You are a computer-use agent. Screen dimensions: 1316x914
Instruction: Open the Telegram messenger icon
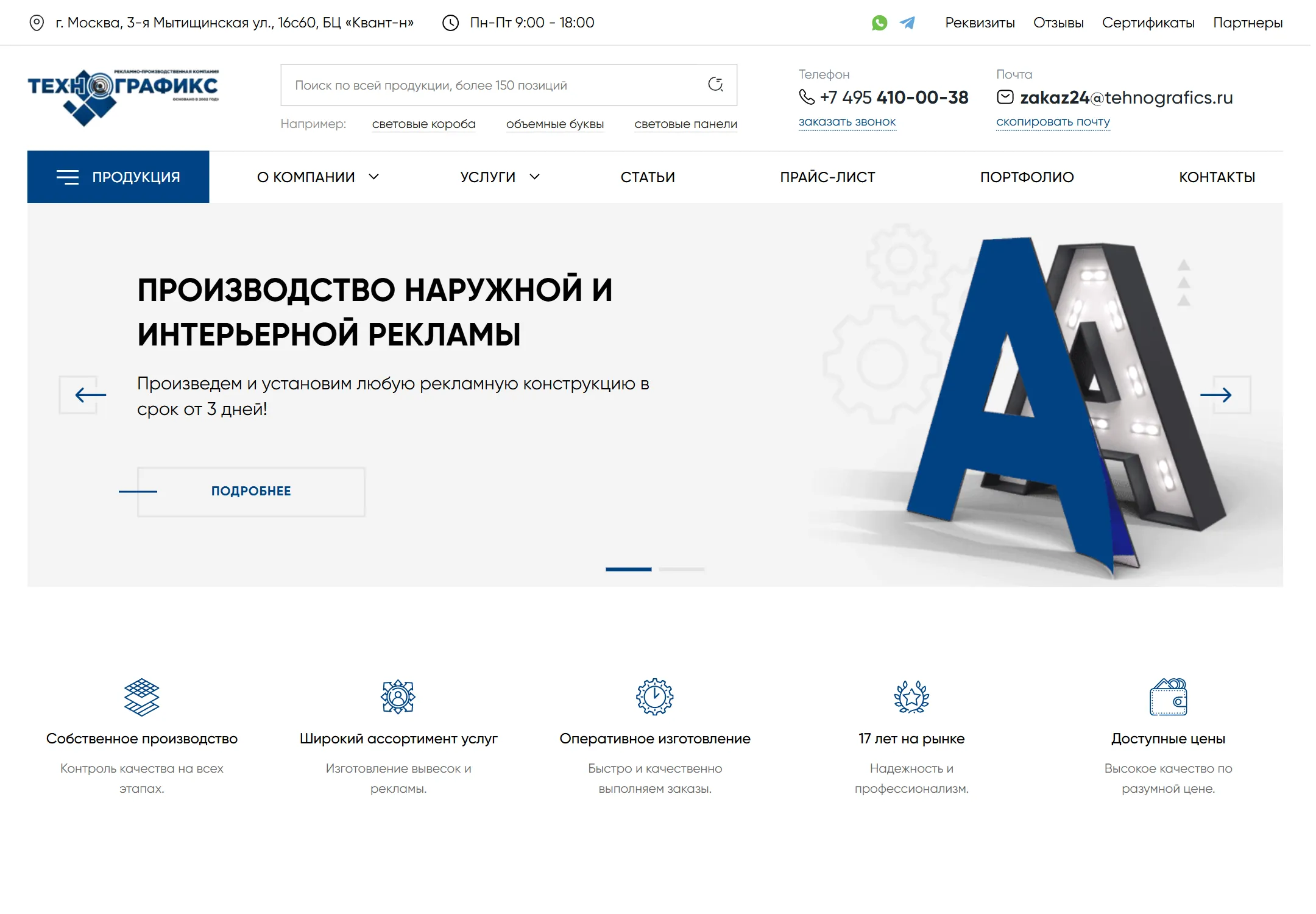point(907,23)
